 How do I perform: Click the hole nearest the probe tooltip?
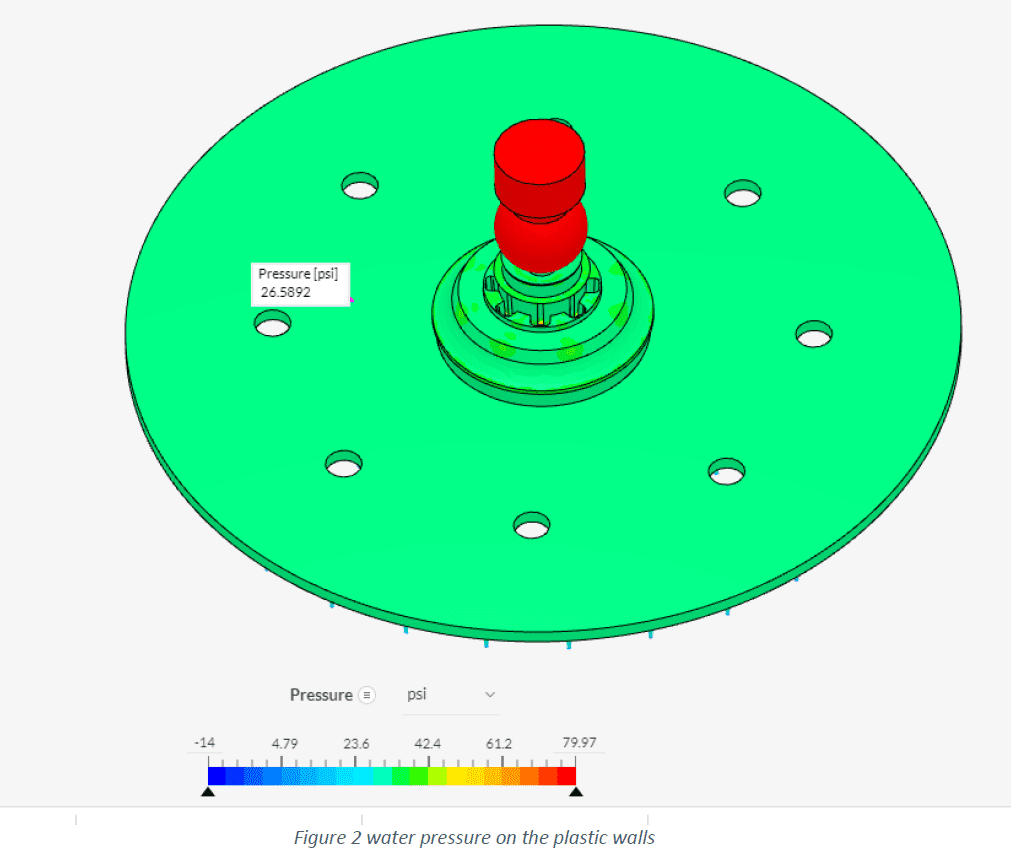tap(272, 323)
